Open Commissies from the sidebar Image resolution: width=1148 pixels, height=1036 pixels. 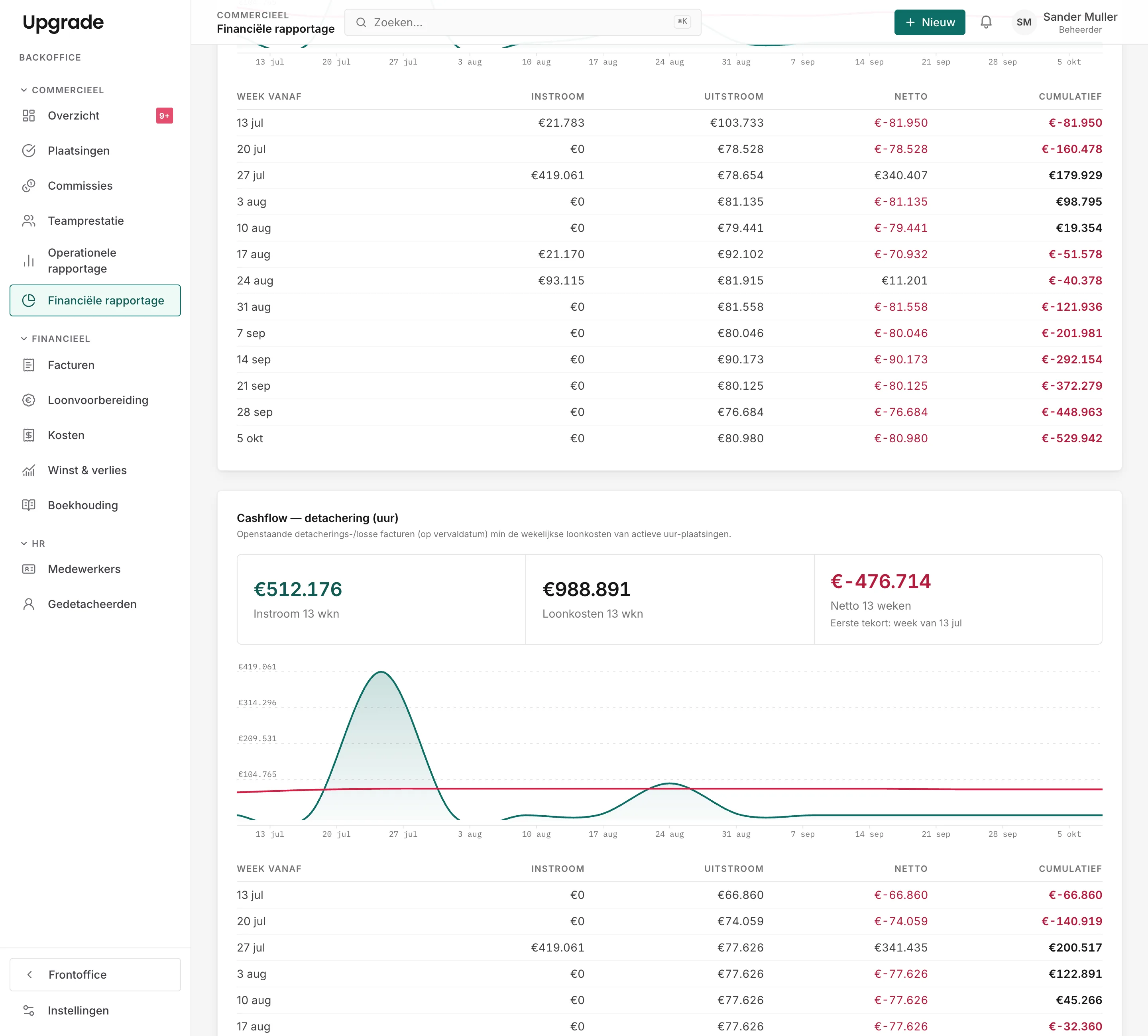coord(95,186)
